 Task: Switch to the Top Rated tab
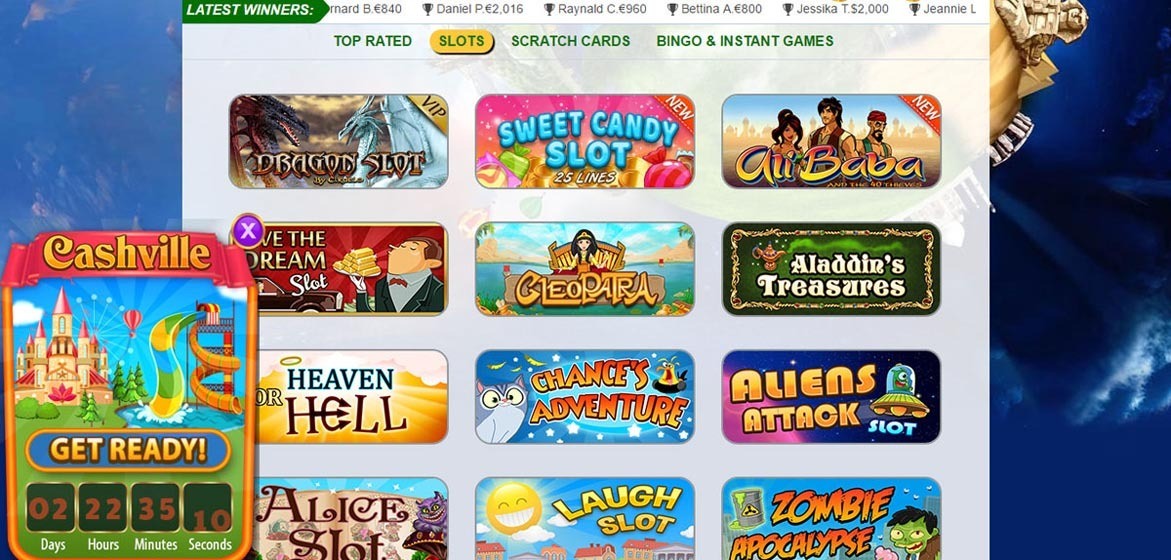point(373,41)
